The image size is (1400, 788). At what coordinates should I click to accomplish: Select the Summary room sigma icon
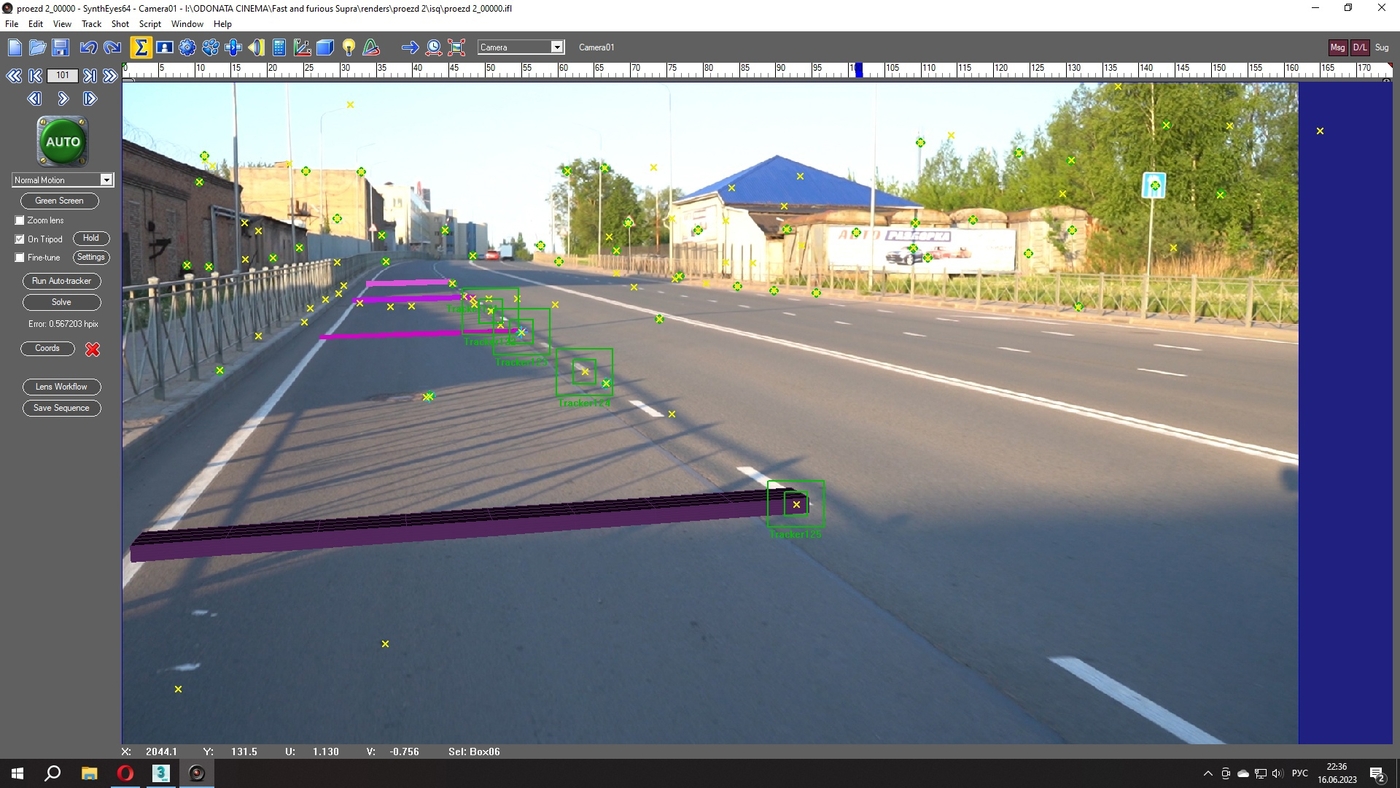coord(141,47)
